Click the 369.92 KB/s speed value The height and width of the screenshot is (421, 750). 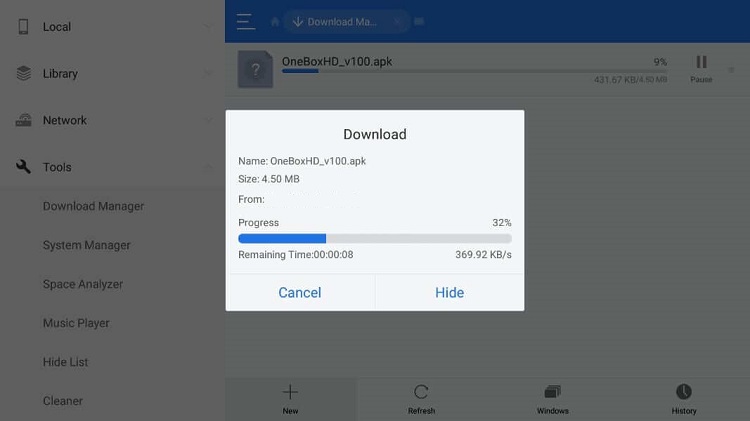483,255
